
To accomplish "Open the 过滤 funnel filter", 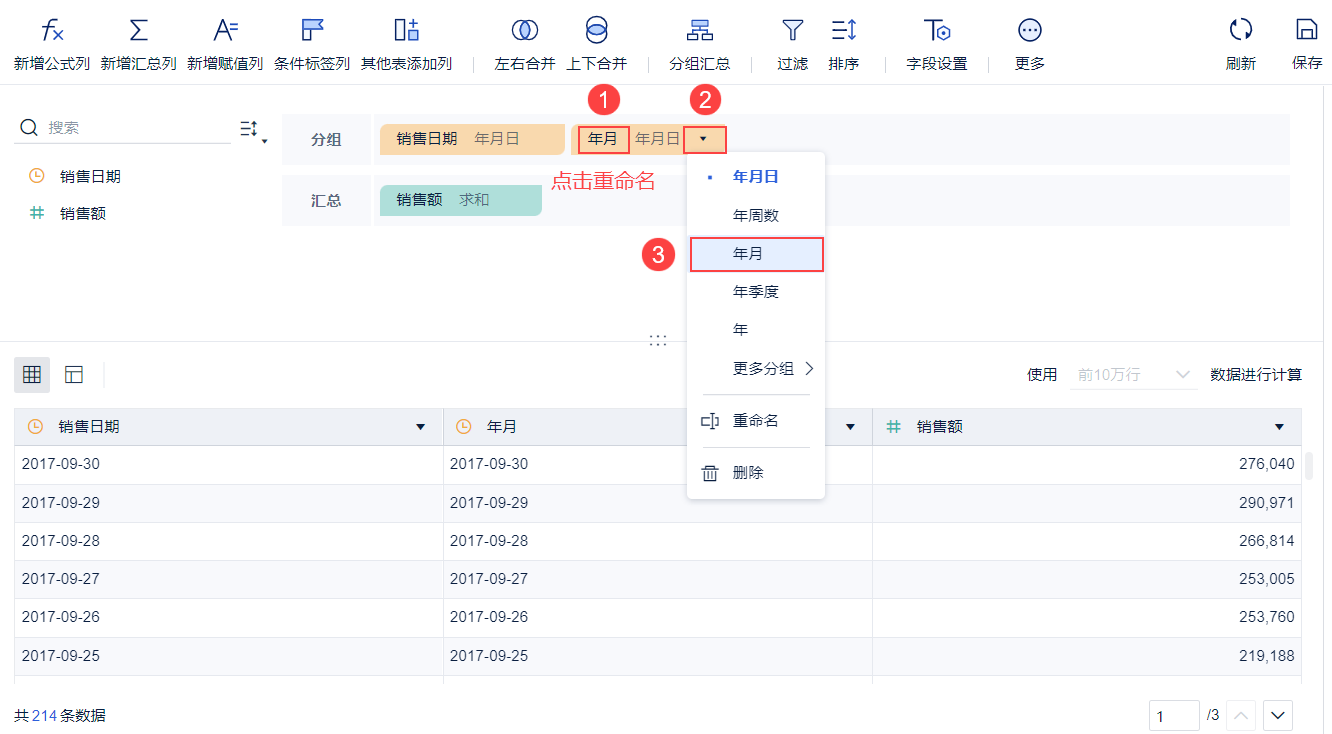I will click(792, 30).
